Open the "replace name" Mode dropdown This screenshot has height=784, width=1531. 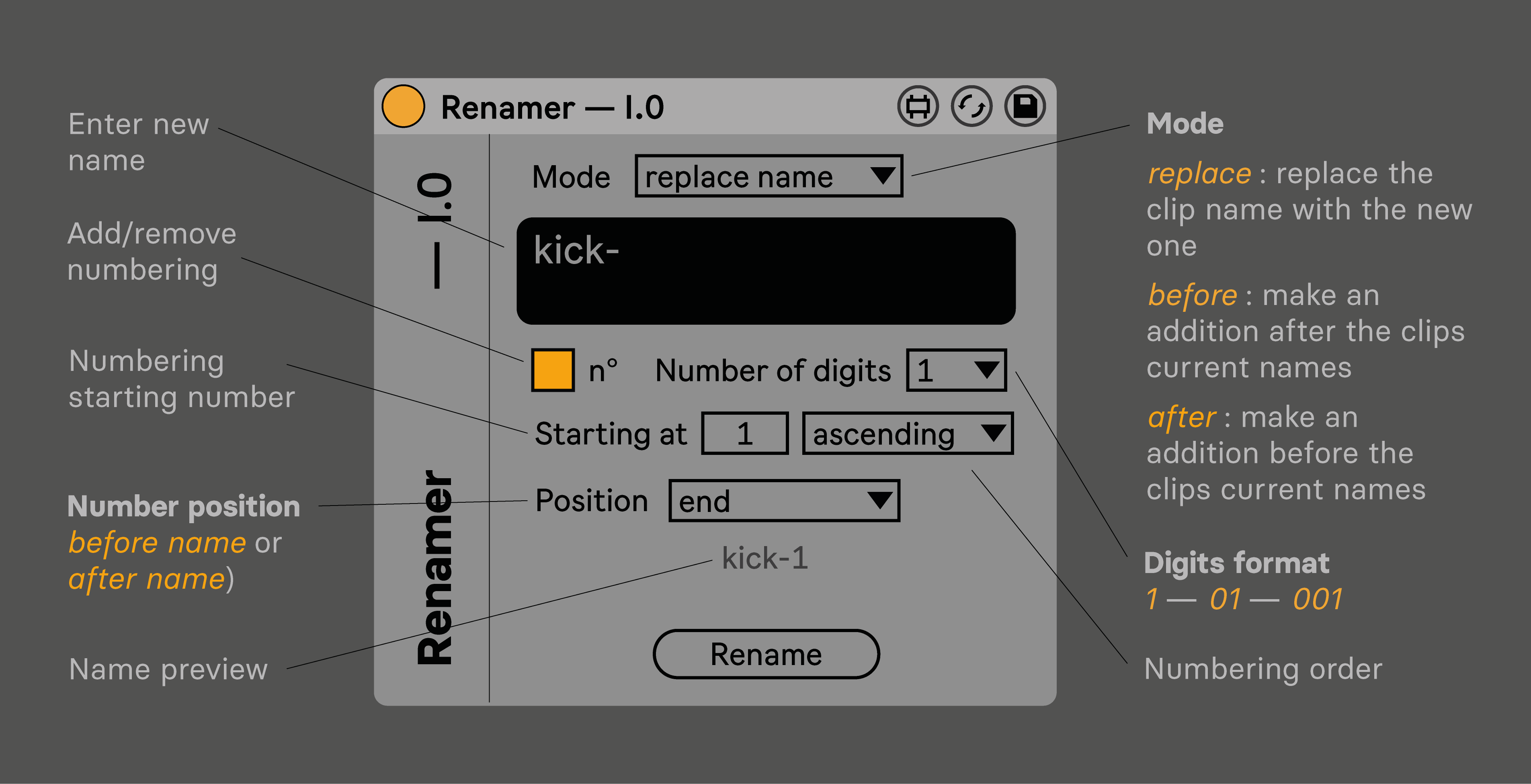click(769, 176)
